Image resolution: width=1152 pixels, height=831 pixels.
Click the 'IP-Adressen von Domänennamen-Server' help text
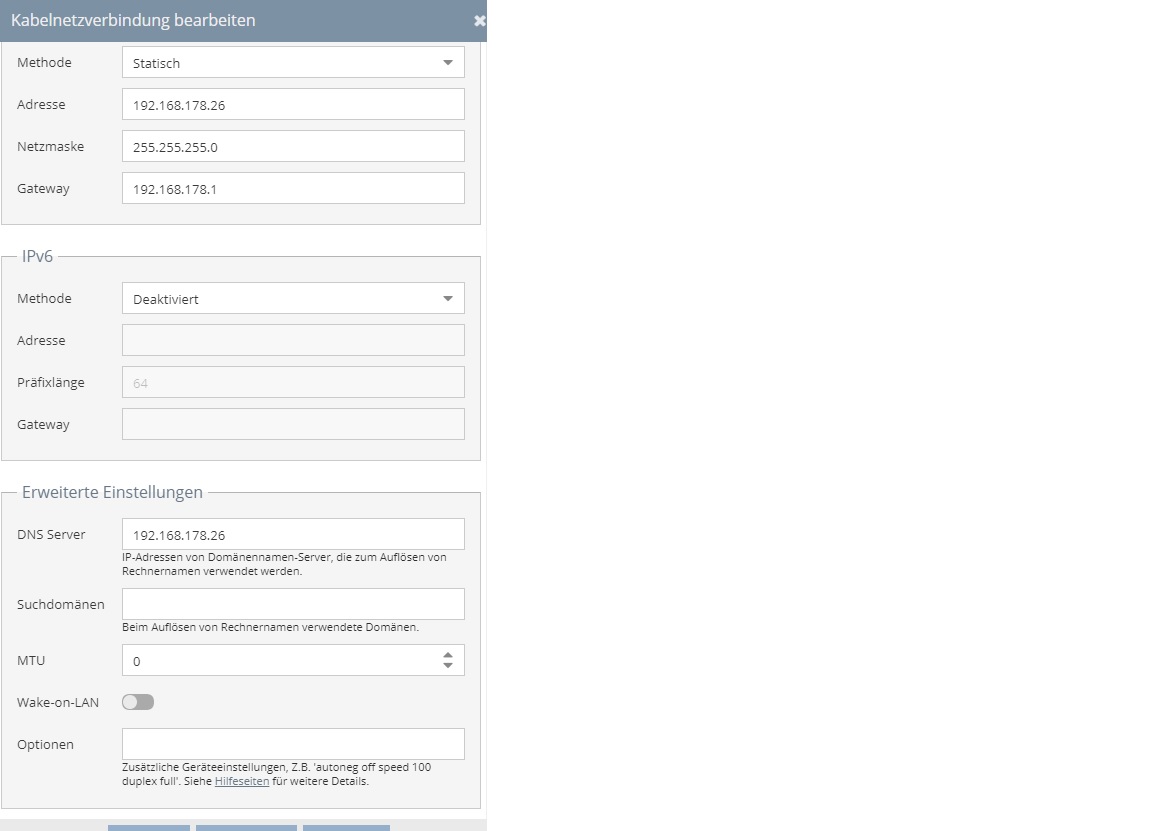284,564
